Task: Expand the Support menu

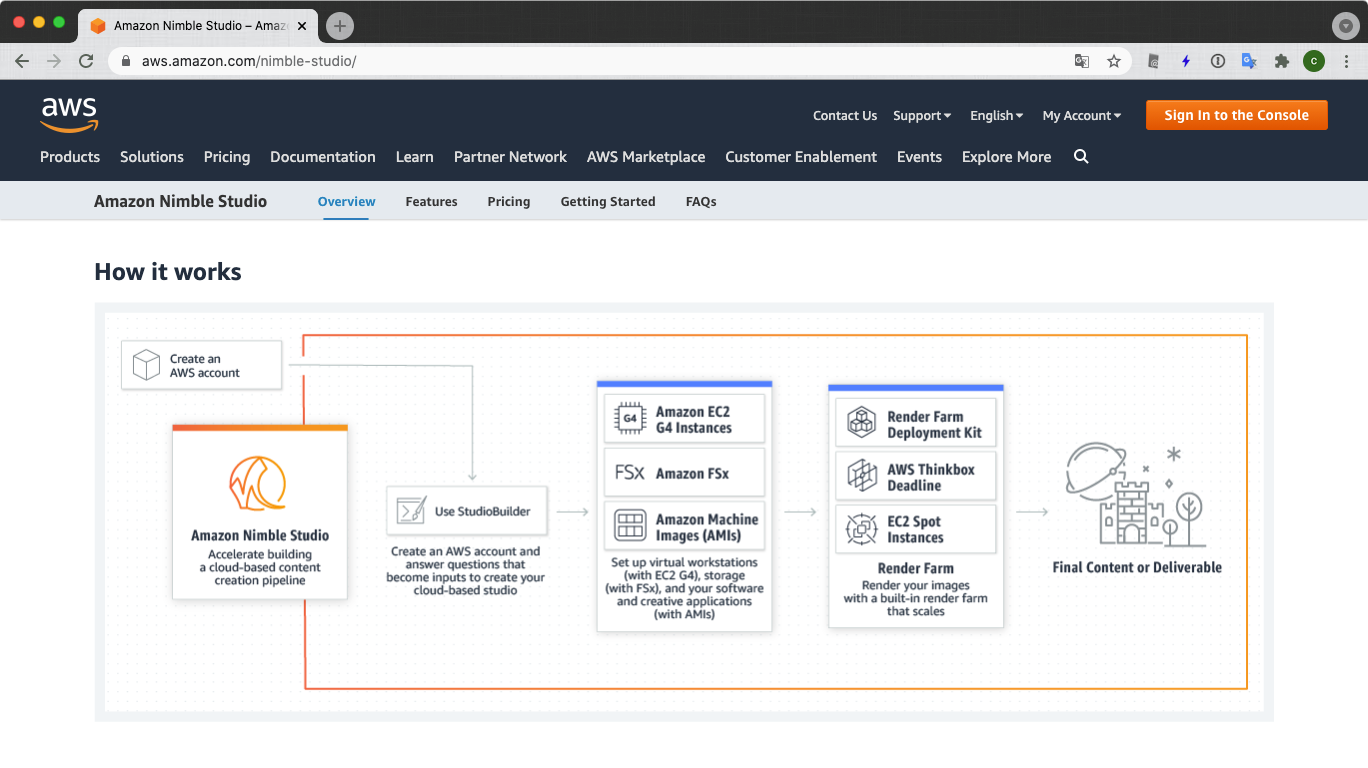Action: tap(921, 115)
